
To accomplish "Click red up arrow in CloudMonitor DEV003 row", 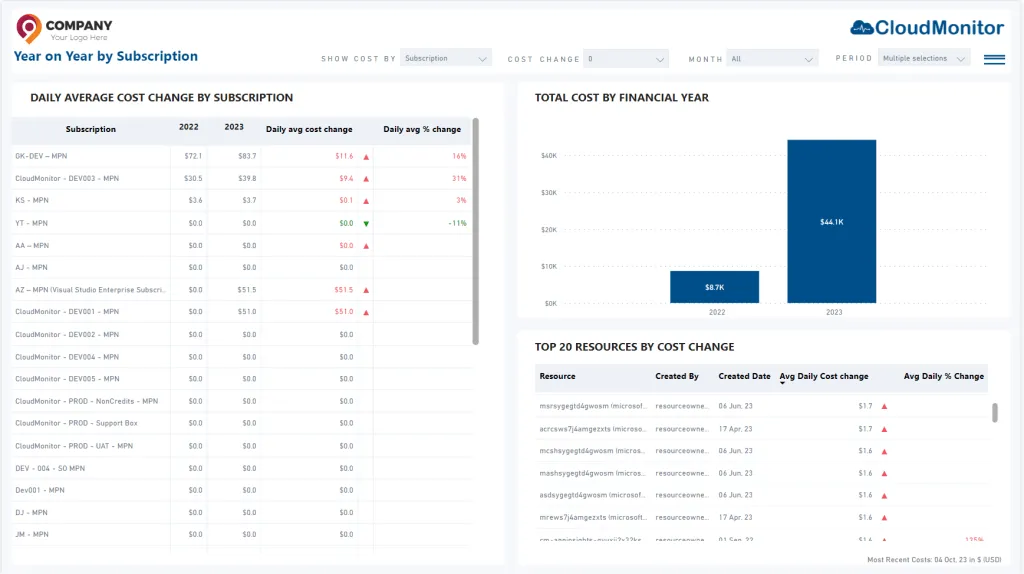I will click(366, 179).
